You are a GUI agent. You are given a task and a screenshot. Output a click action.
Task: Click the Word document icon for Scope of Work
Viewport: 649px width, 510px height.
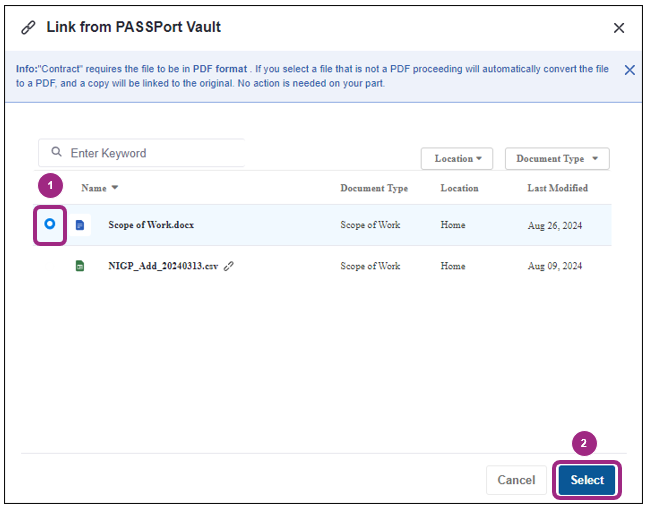(81, 225)
